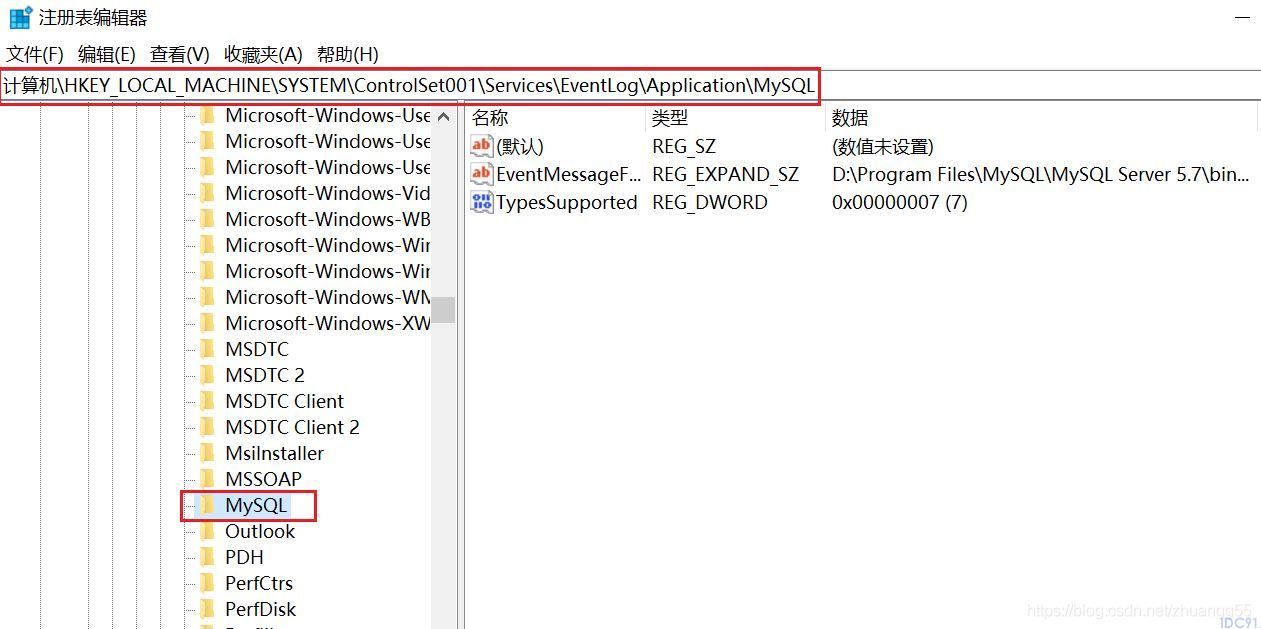The width and height of the screenshot is (1261, 629).
Task: Click the string icon of EventMessageF... value
Action: (482, 174)
